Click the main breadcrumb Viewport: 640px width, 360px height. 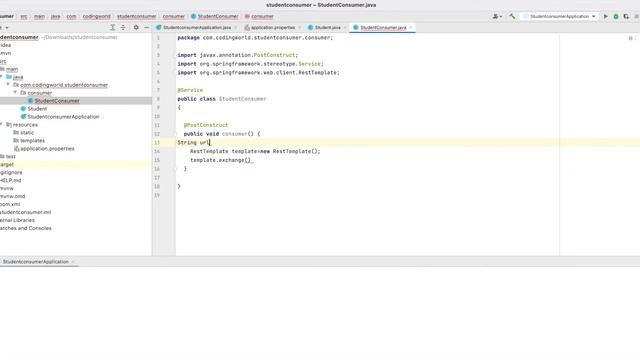point(39,16)
